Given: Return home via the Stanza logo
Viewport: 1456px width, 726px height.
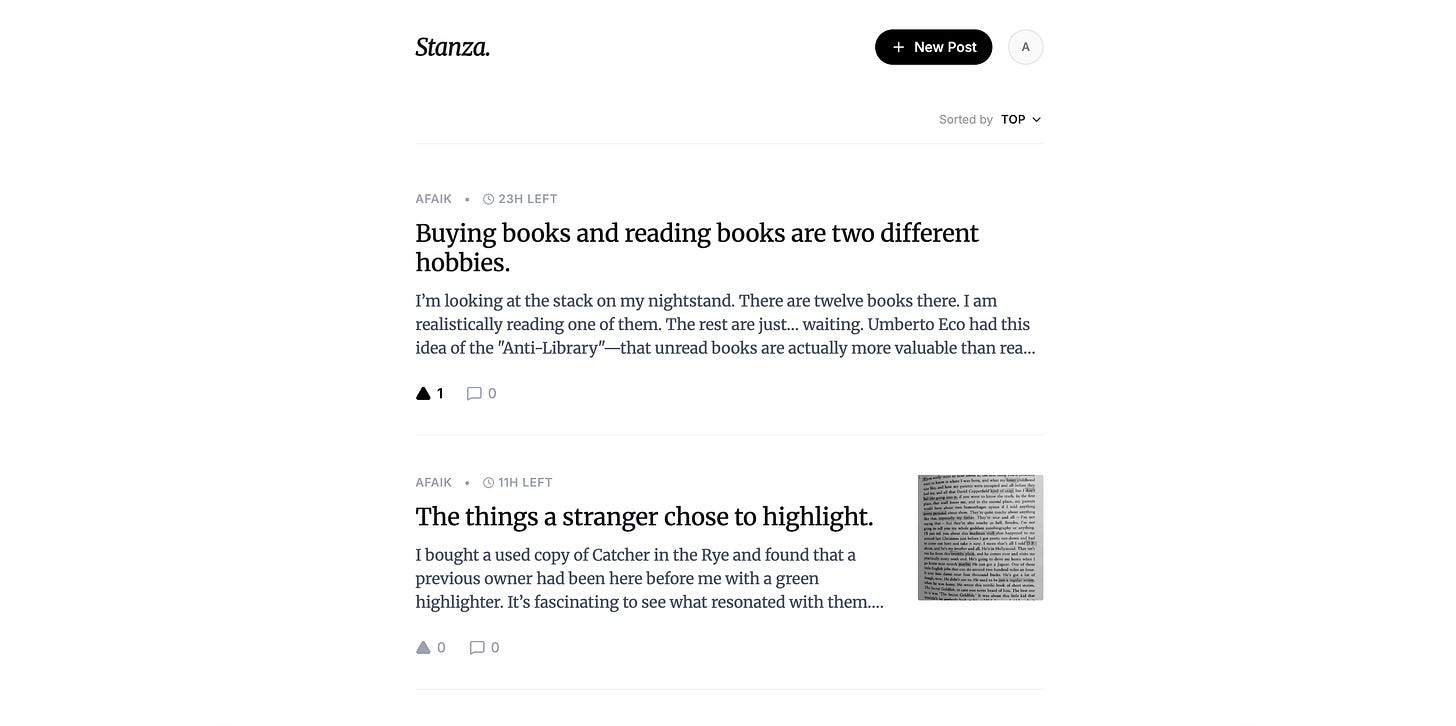Looking at the screenshot, I should (452, 46).
